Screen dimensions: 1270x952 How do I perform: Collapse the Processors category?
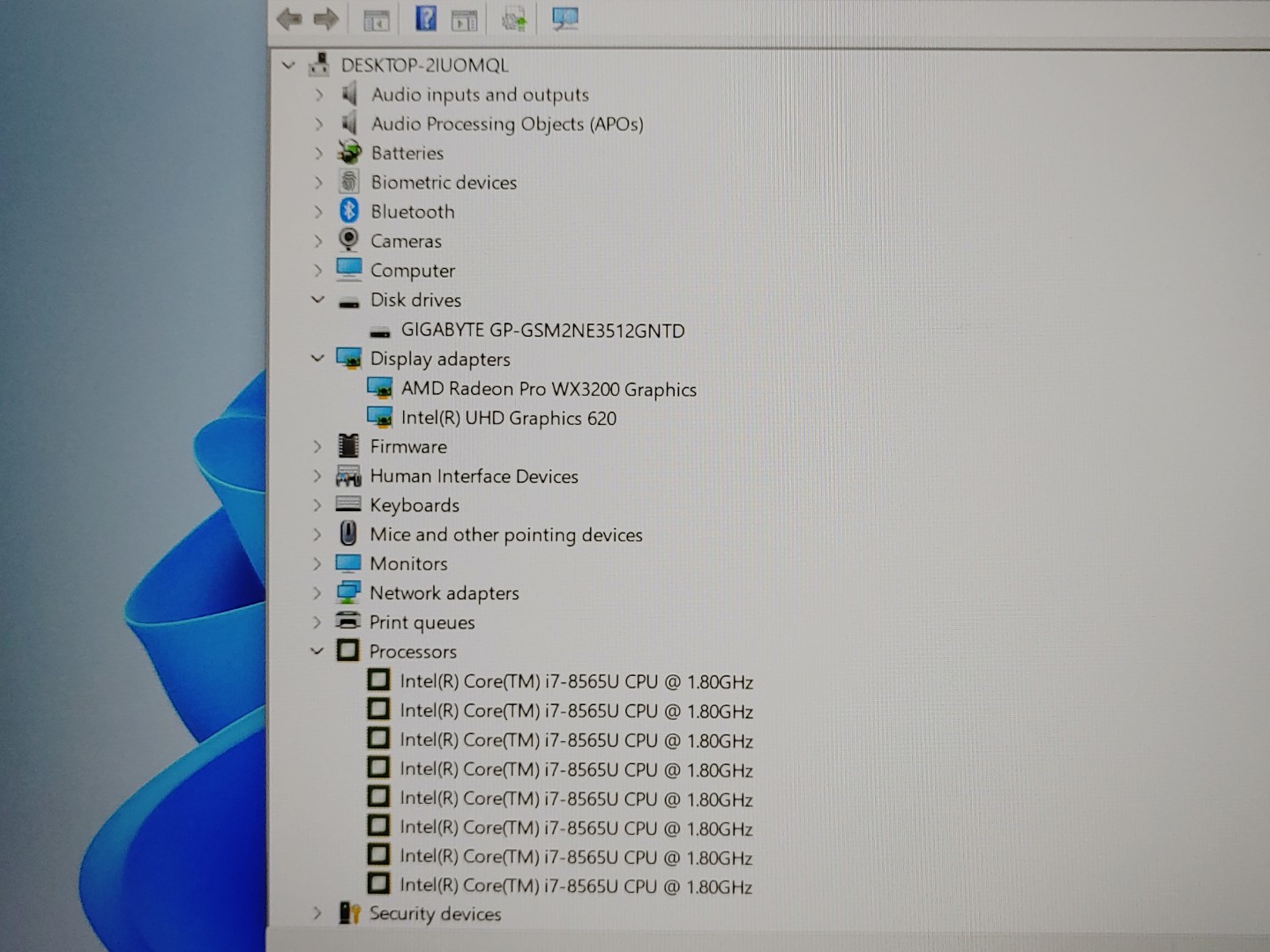(x=317, y=651)
